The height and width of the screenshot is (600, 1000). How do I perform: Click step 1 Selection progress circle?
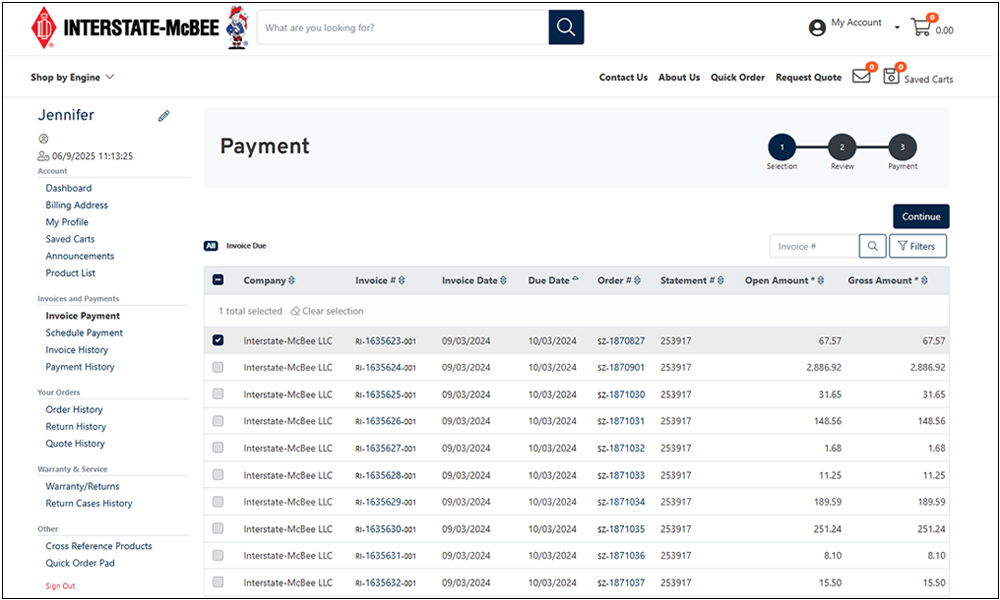tap(782, 147)
